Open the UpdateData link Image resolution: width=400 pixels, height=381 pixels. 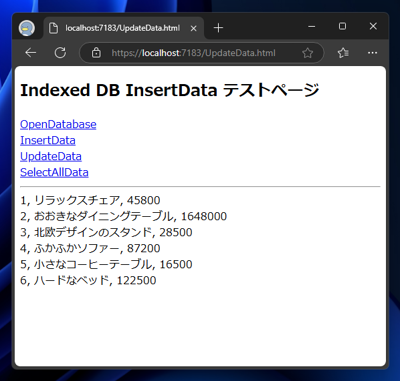coord(51,156)
